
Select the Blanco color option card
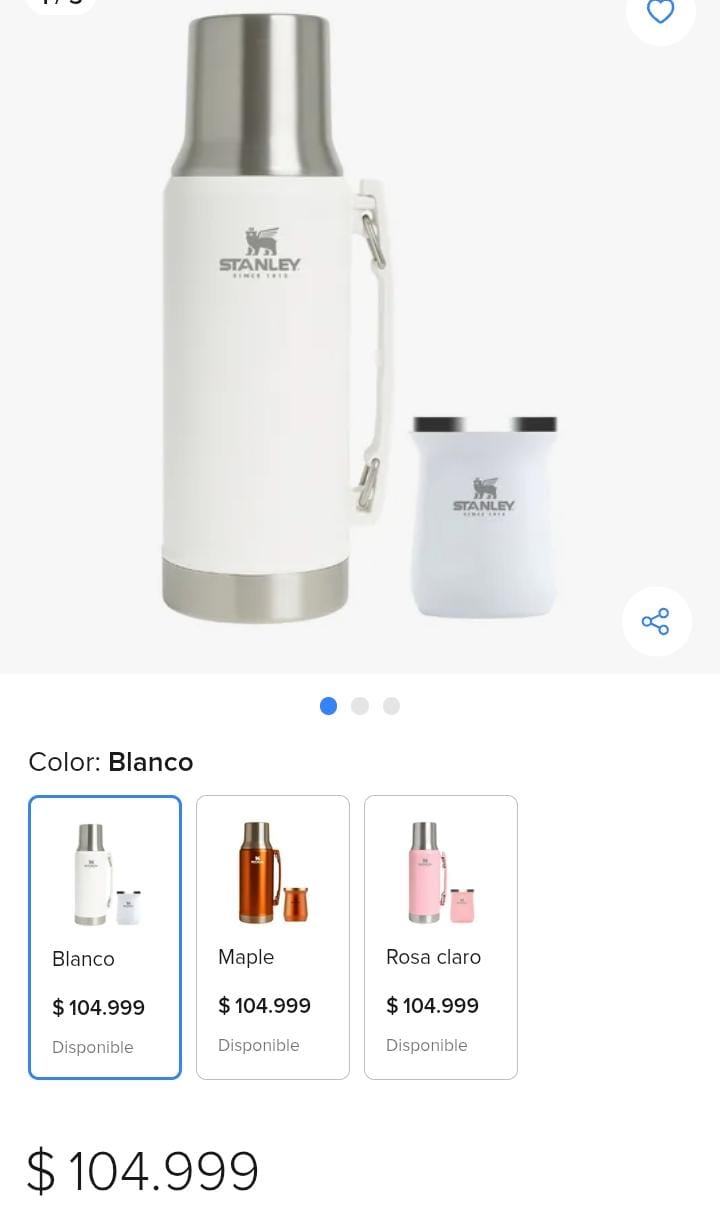pos(105,937)
